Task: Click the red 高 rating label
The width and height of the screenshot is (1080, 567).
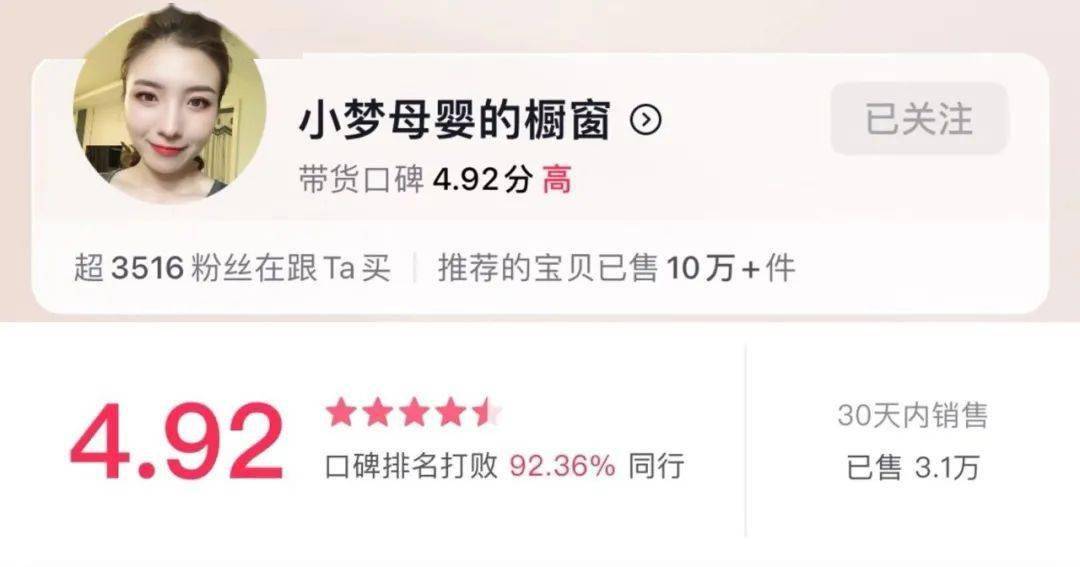Action: tap(557, 181)
